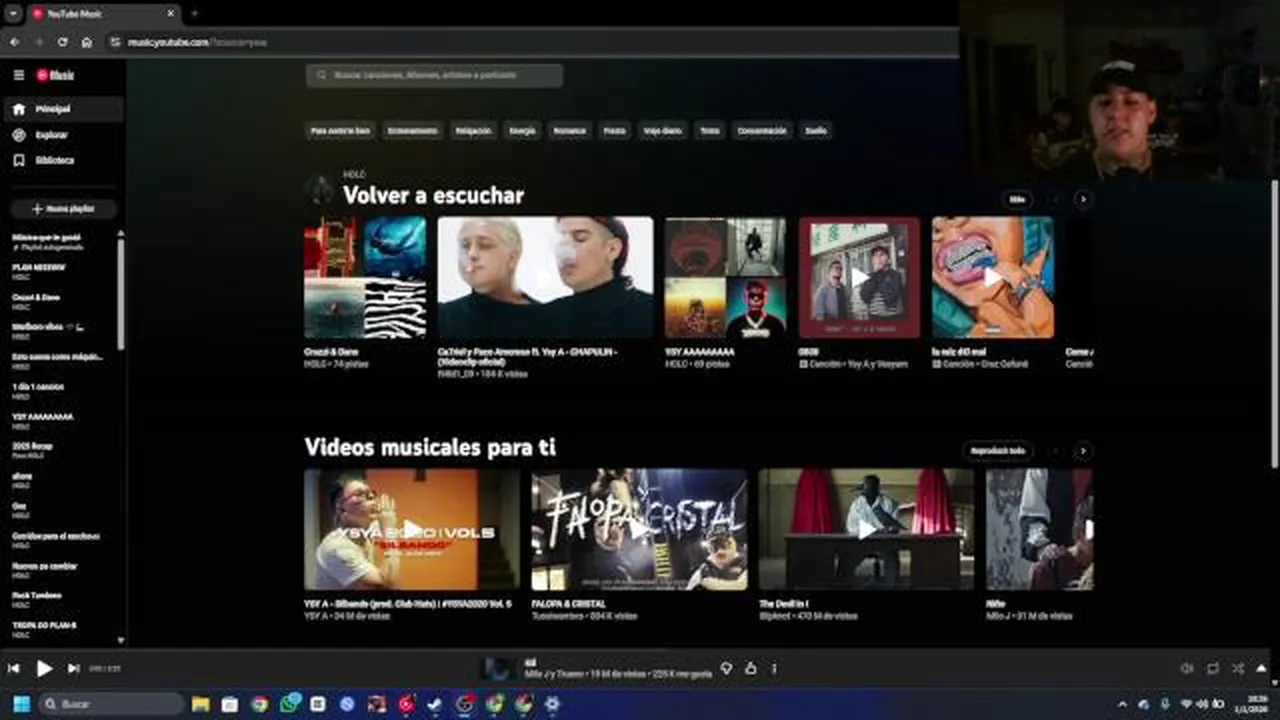
Task: Skip to next track
Action: pyautogui.click(x=73, y=668)
